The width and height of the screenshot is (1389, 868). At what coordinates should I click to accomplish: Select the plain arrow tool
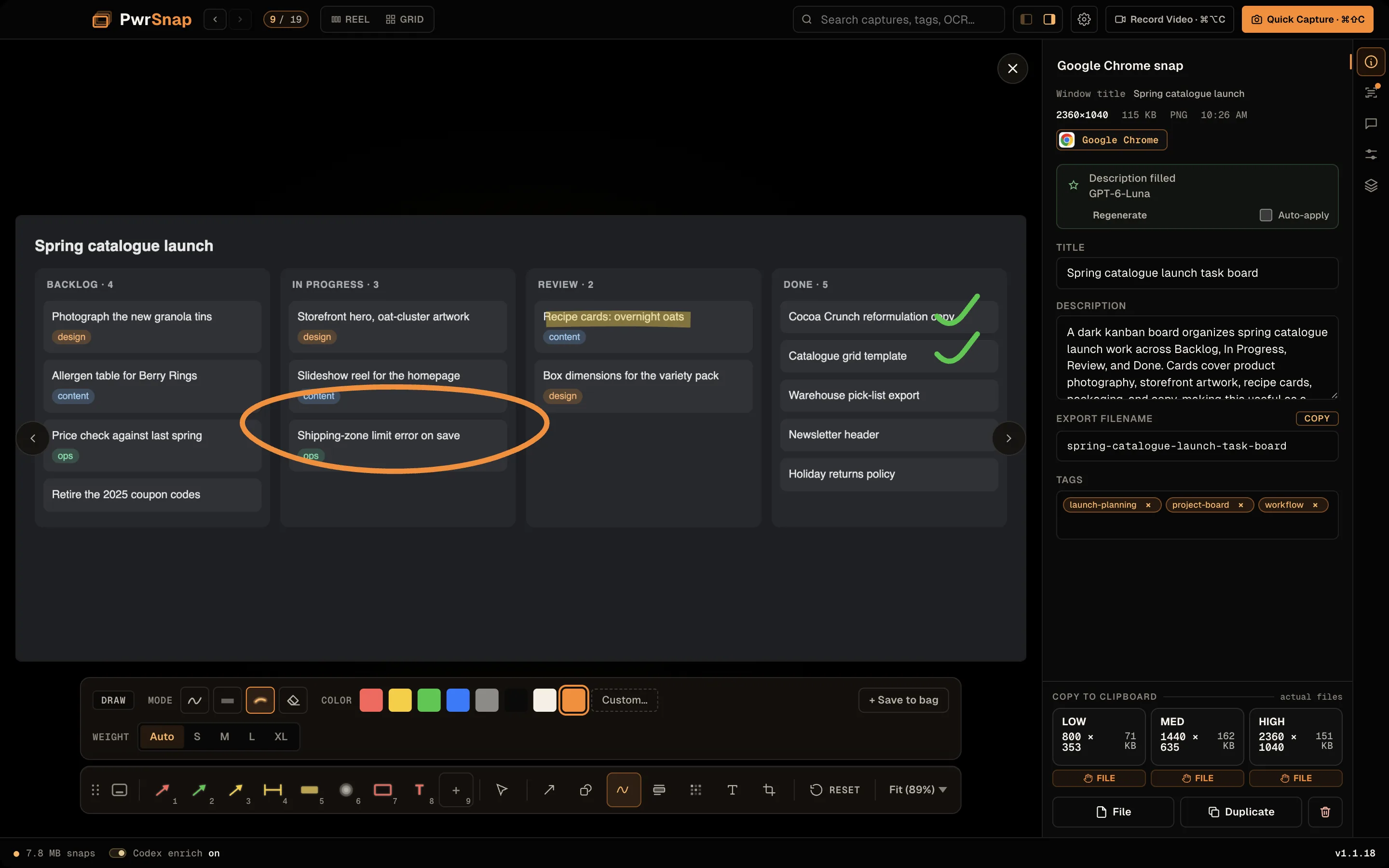tap(549, 790)
